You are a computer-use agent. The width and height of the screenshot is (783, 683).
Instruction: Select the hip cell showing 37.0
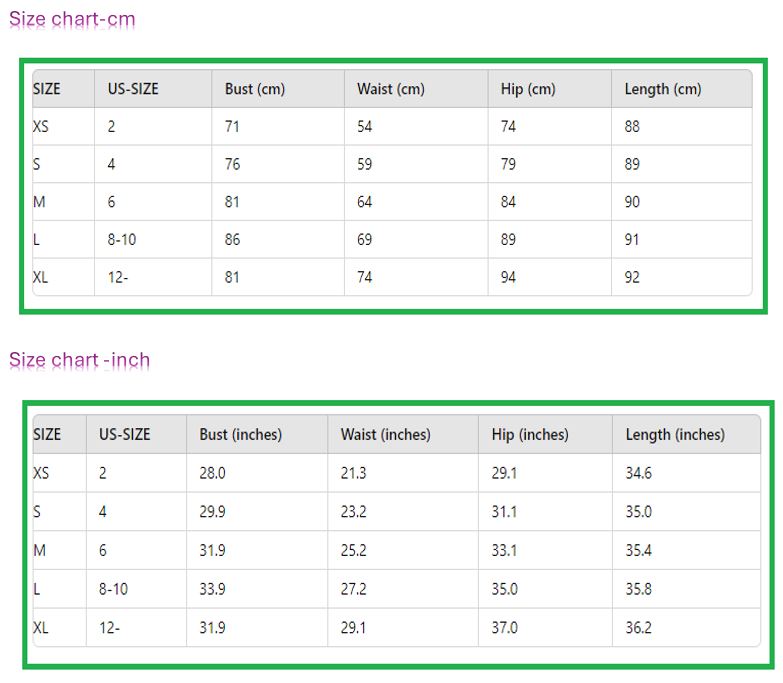point(505,628)
